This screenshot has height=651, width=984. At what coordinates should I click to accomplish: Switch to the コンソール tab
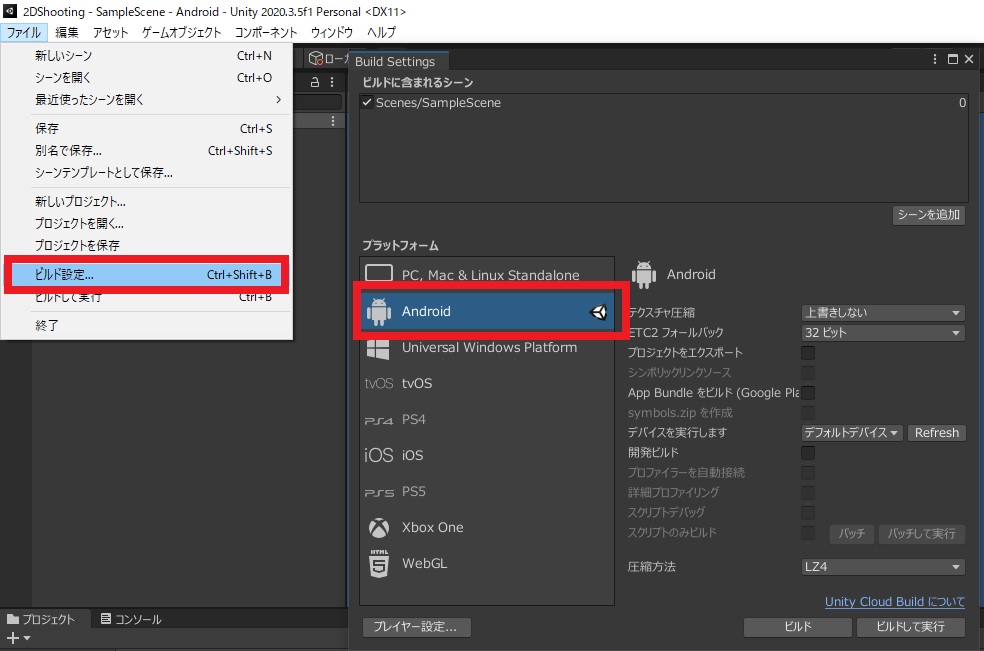click(131, 619)
